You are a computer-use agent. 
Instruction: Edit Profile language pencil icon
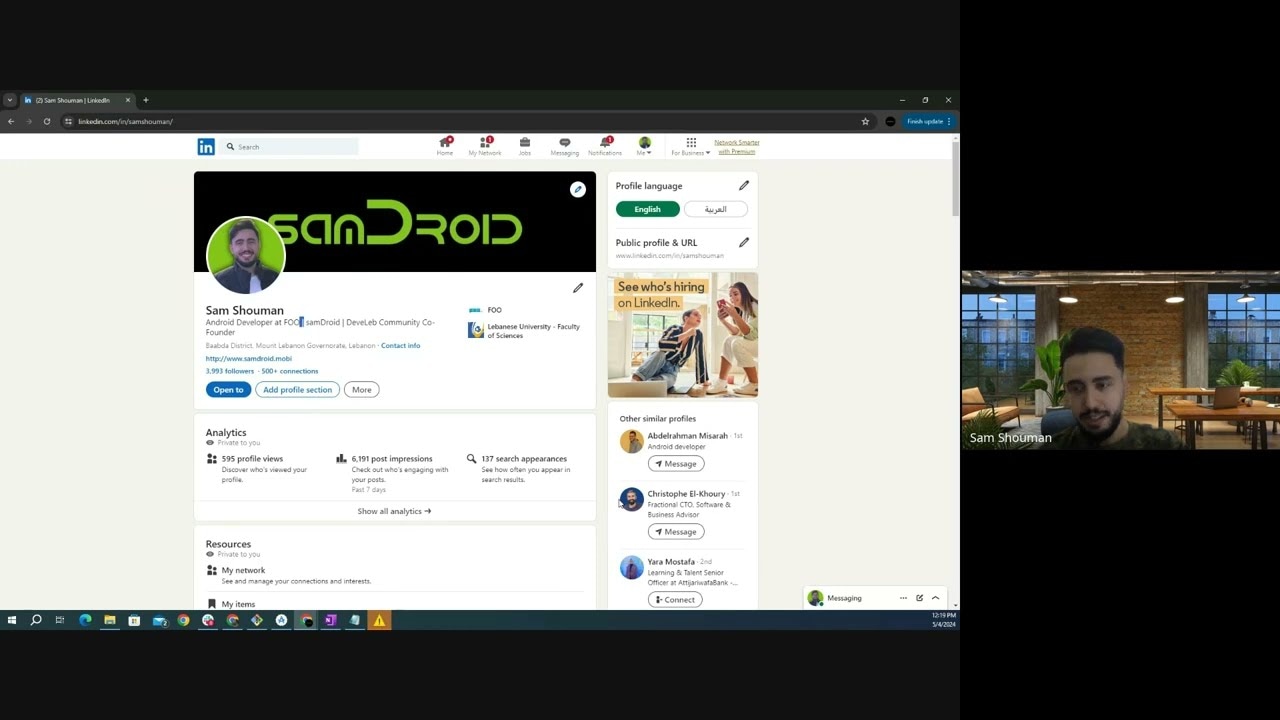[744, 186]
